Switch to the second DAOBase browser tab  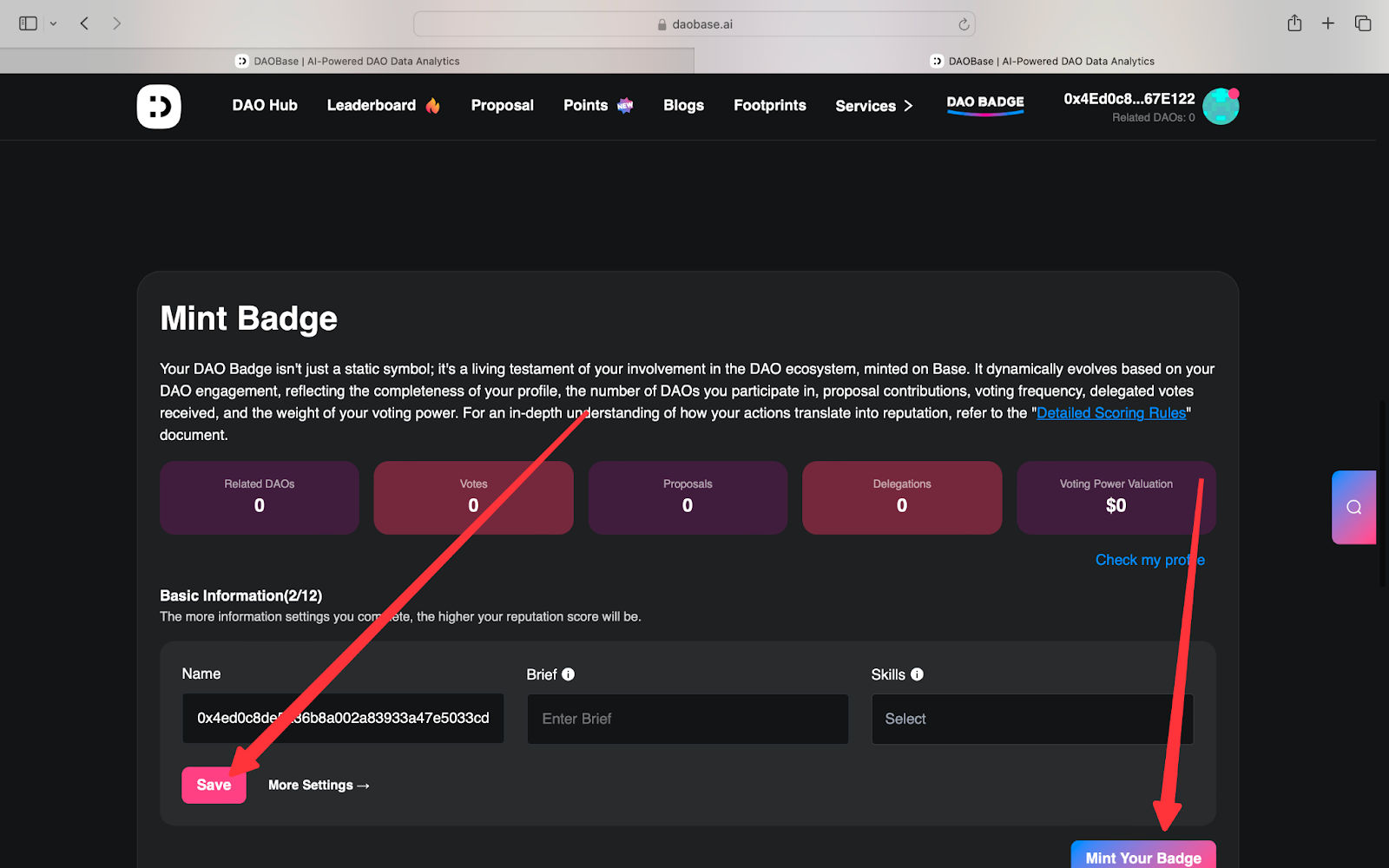click(x=1042, y=61)
